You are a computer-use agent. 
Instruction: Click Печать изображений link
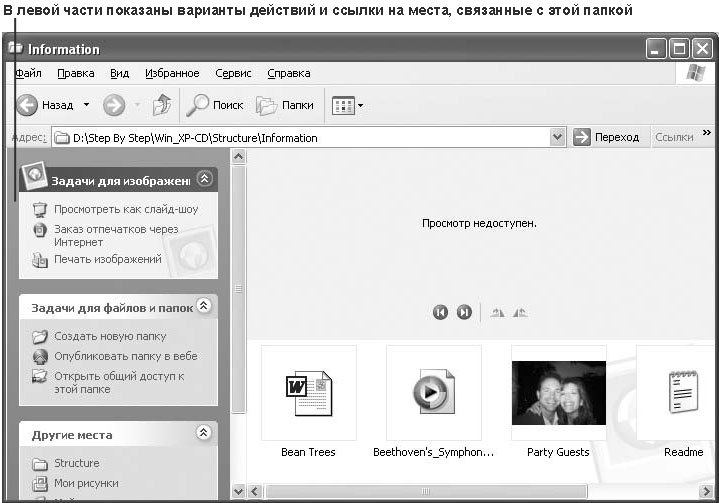108,259
